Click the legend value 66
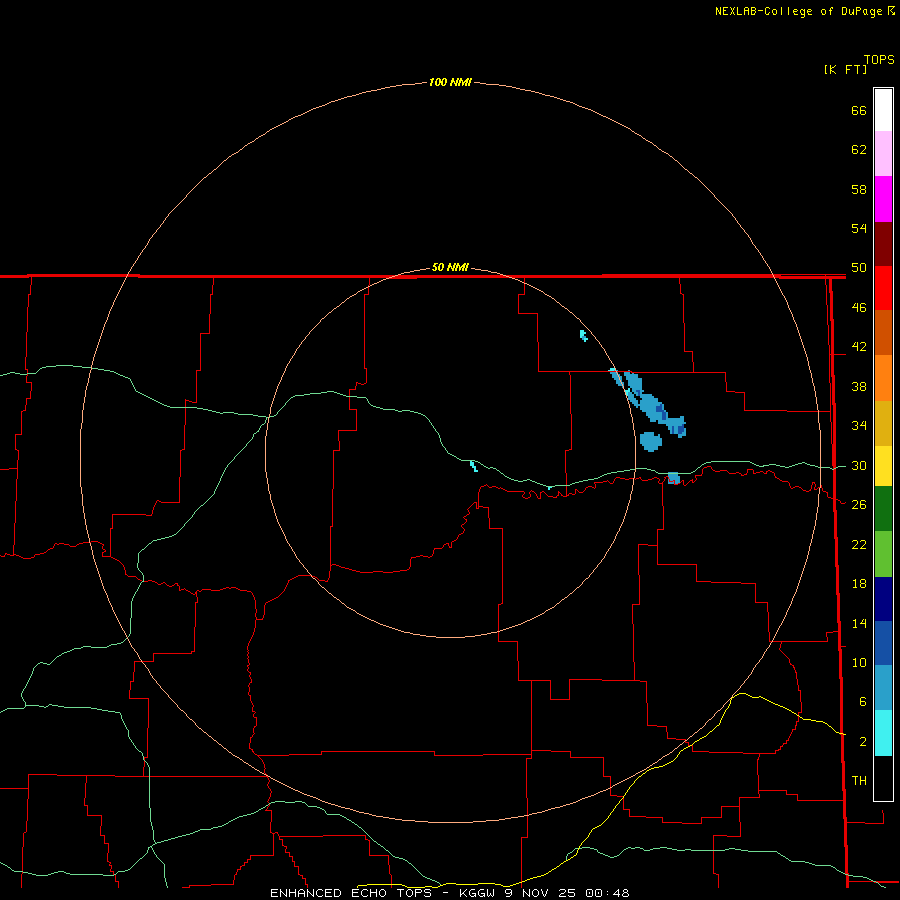This screenshot has height=900, width=900. tap(859, 110)
